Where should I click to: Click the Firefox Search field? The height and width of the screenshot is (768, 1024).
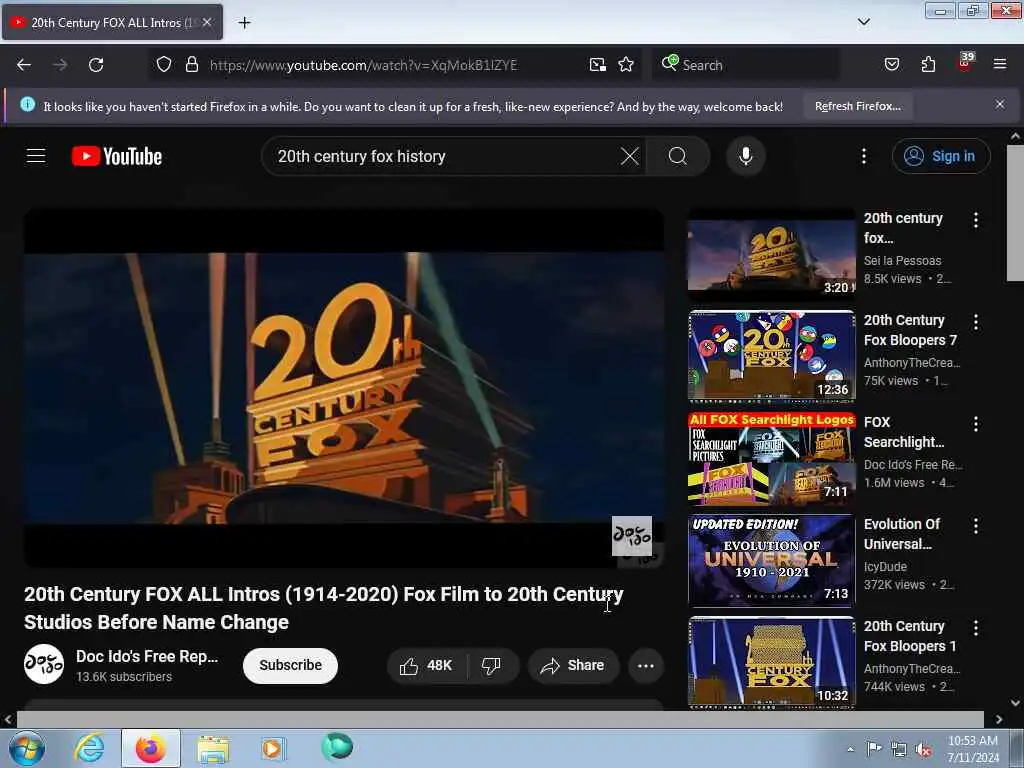[746, 65]
